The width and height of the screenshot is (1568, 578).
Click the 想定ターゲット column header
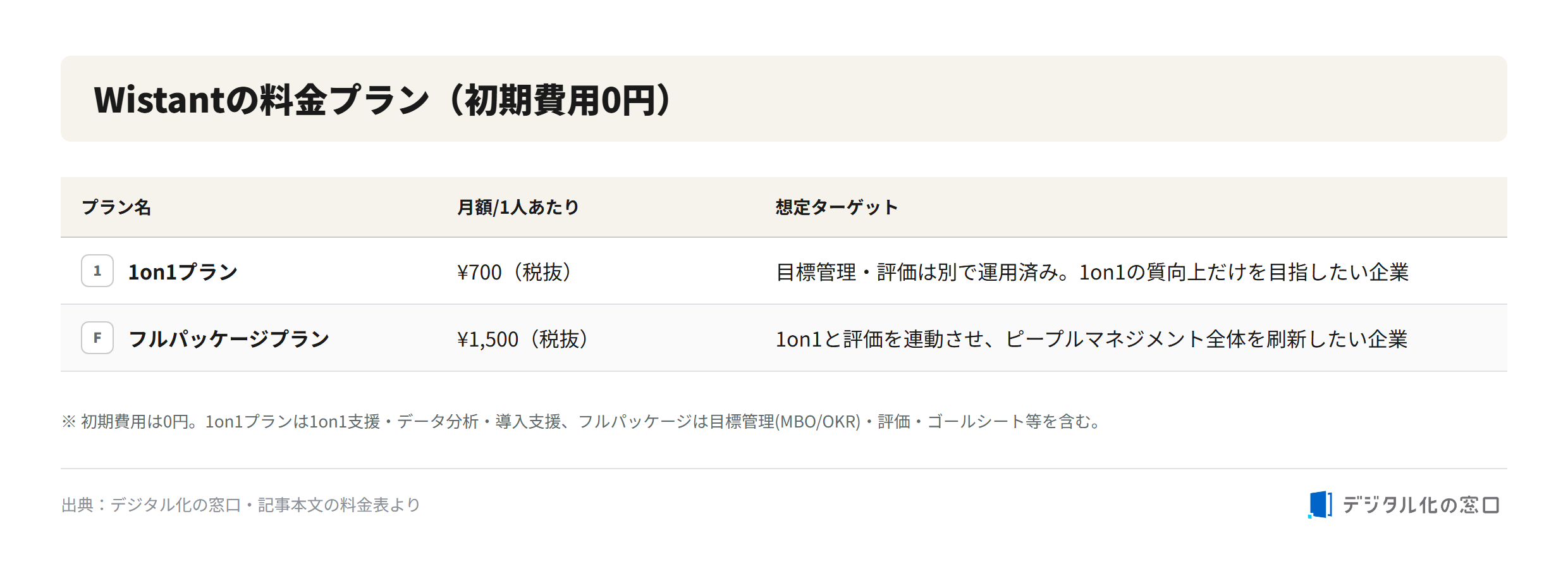click(x=836, y=207)
